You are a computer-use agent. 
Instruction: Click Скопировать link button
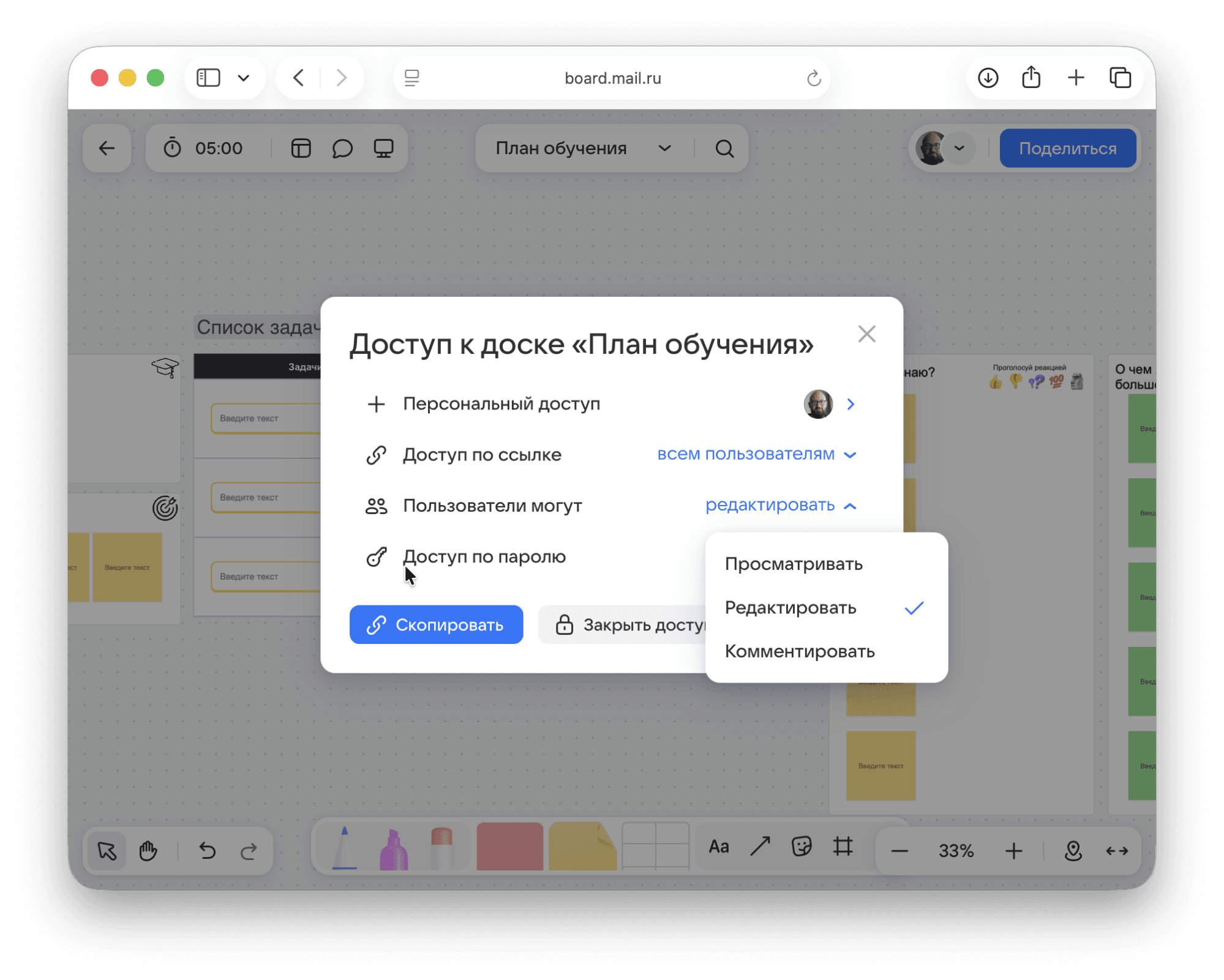436,624
